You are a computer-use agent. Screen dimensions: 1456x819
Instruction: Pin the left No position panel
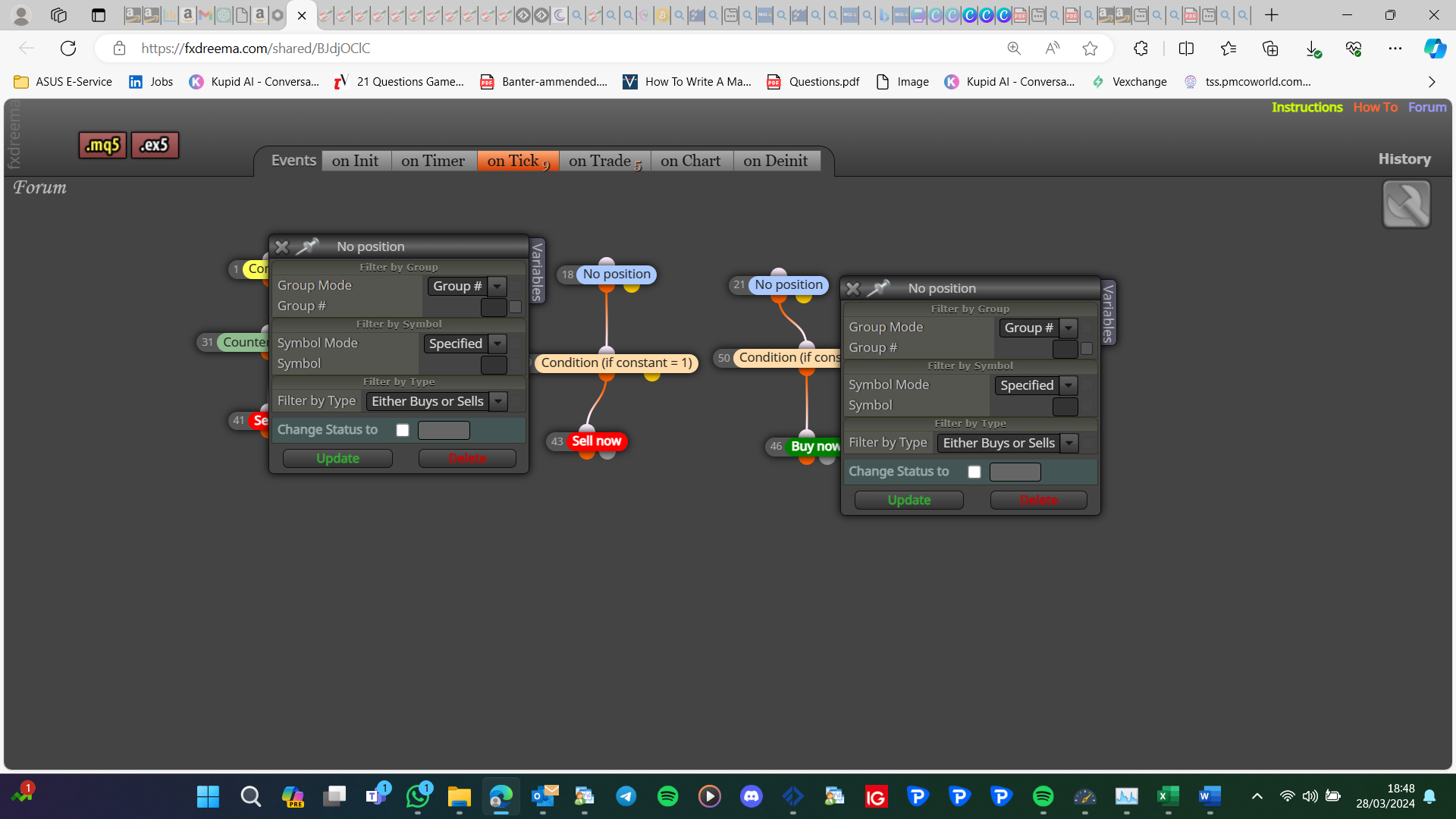click(307, 246)
